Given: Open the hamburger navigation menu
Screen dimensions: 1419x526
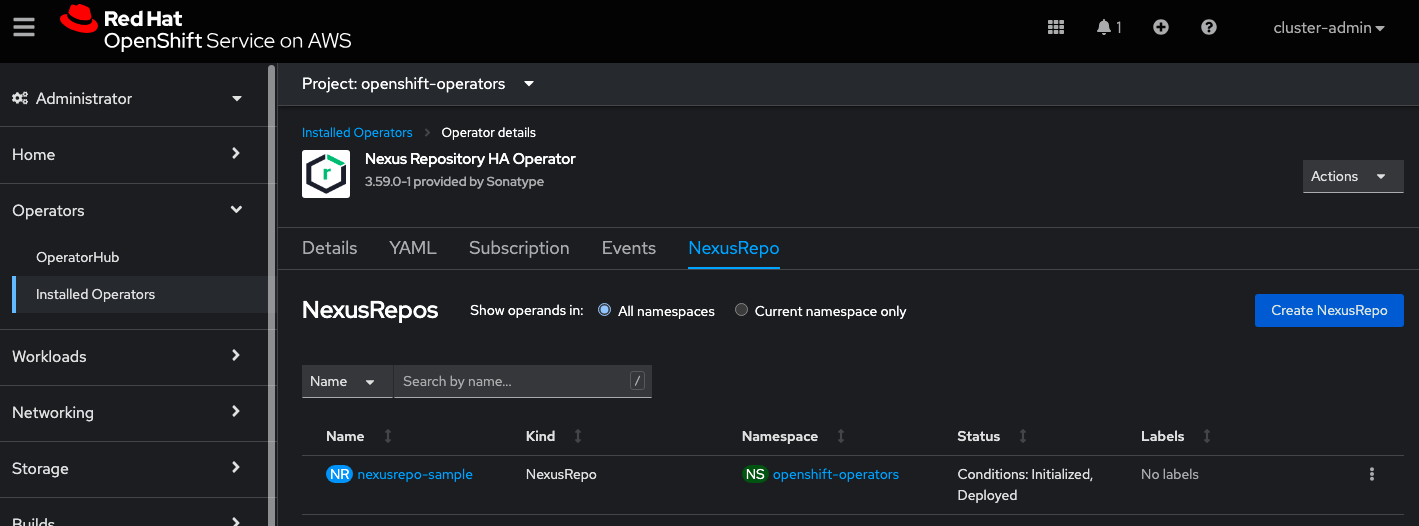Looking at the screenshot, I should [24, 28].
